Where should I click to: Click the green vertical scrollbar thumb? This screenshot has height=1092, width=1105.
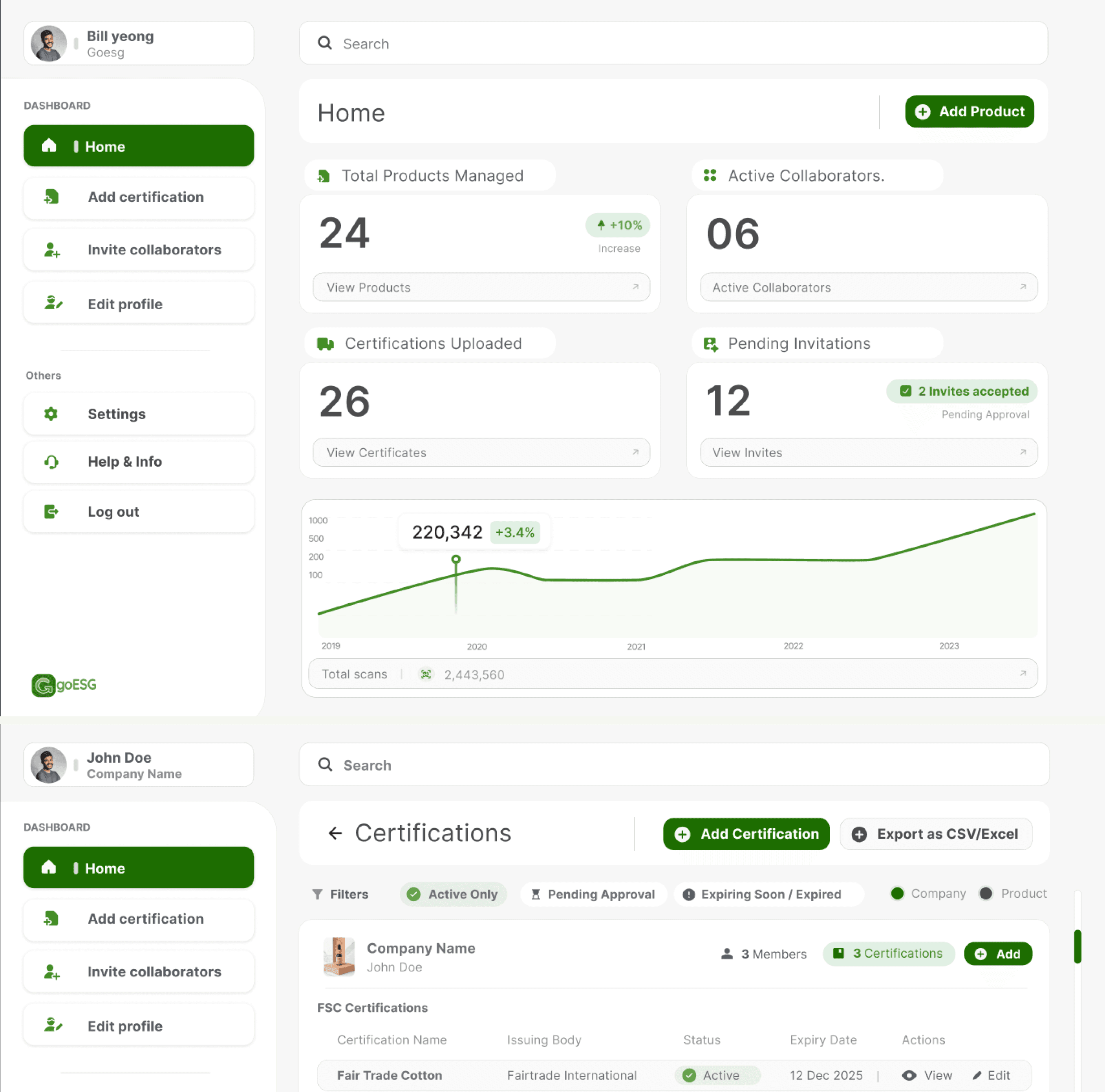[x=1078, y=947]
